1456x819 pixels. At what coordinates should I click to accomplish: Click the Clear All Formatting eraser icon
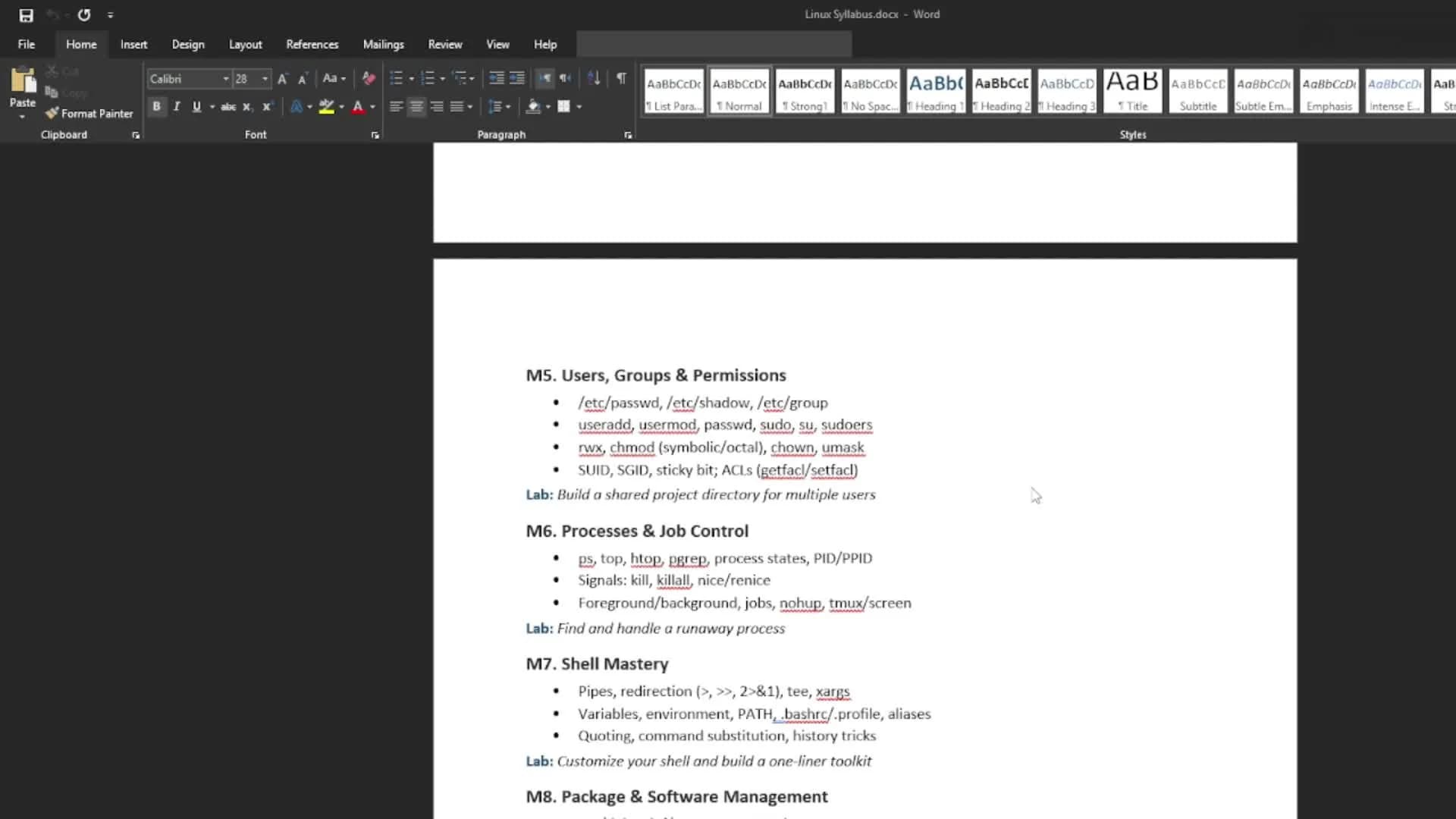click(369, 78)
